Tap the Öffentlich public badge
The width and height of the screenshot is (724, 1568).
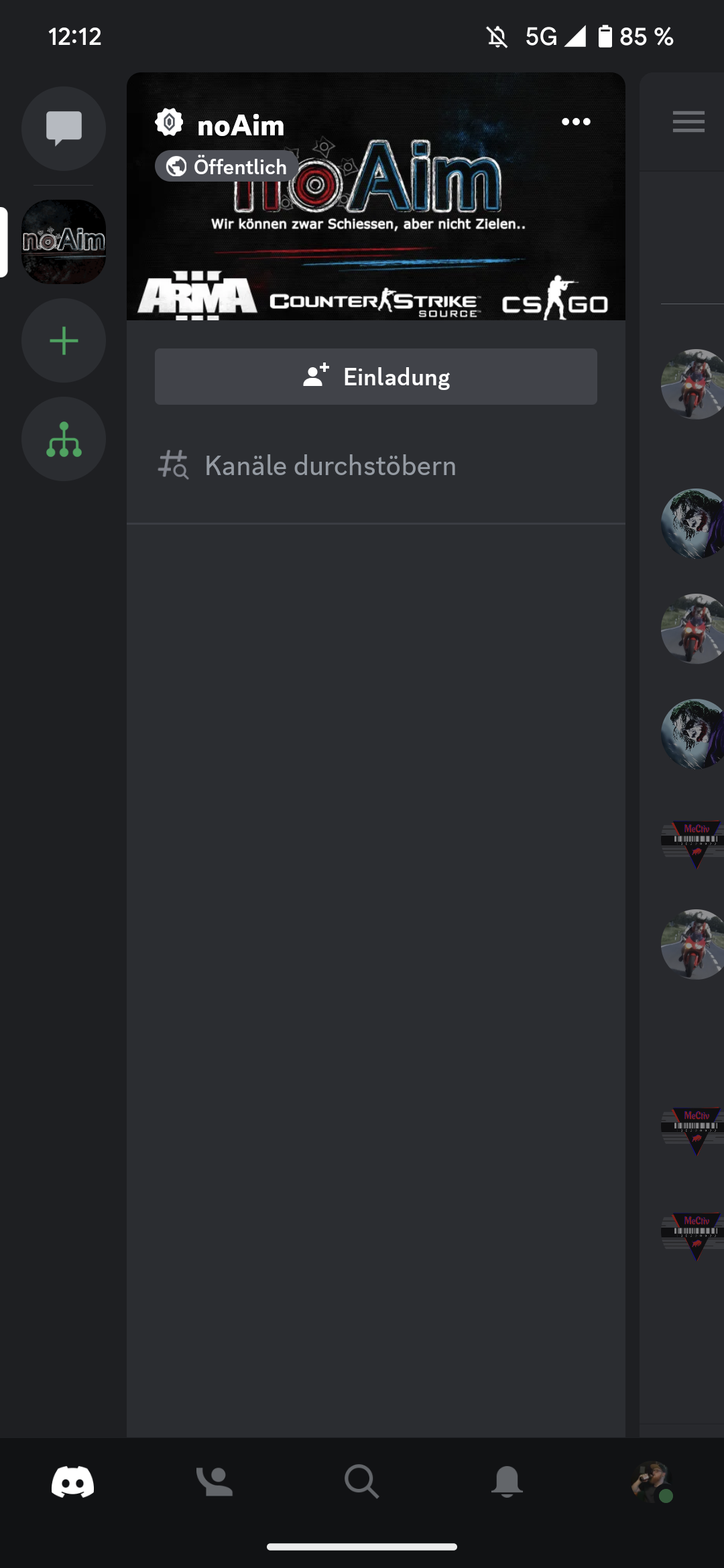[227, 166]
